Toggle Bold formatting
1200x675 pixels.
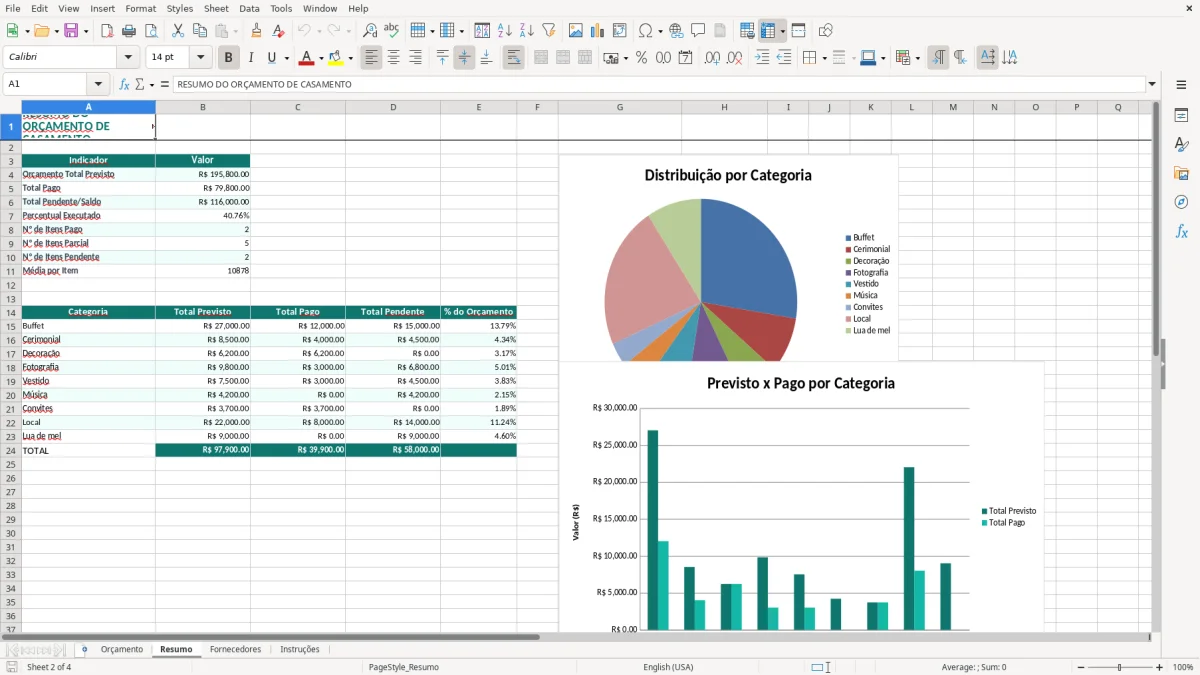click(229, 58)
